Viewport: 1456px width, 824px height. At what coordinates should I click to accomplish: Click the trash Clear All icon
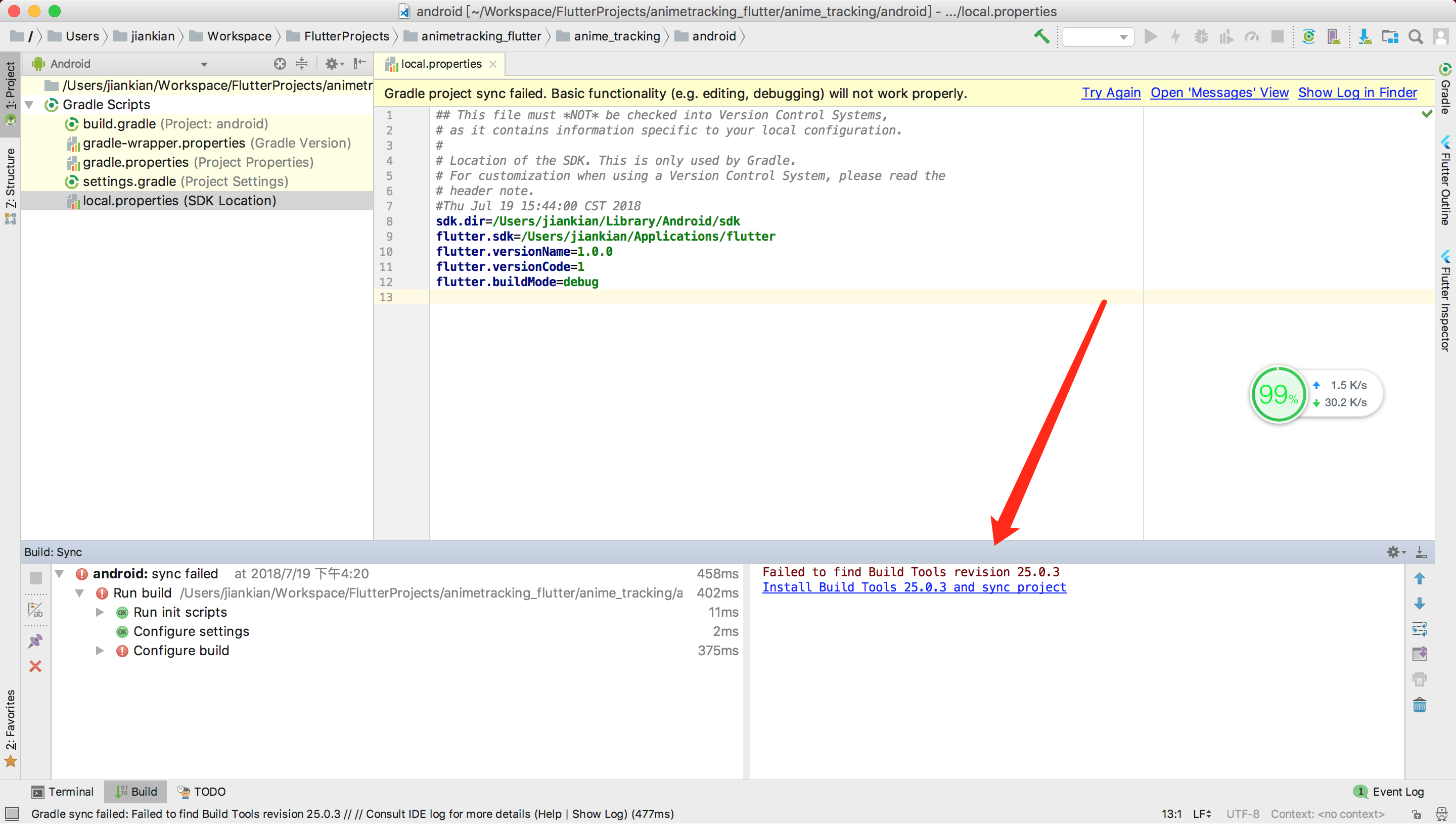pyautogui.click(x=1419, y=705)
